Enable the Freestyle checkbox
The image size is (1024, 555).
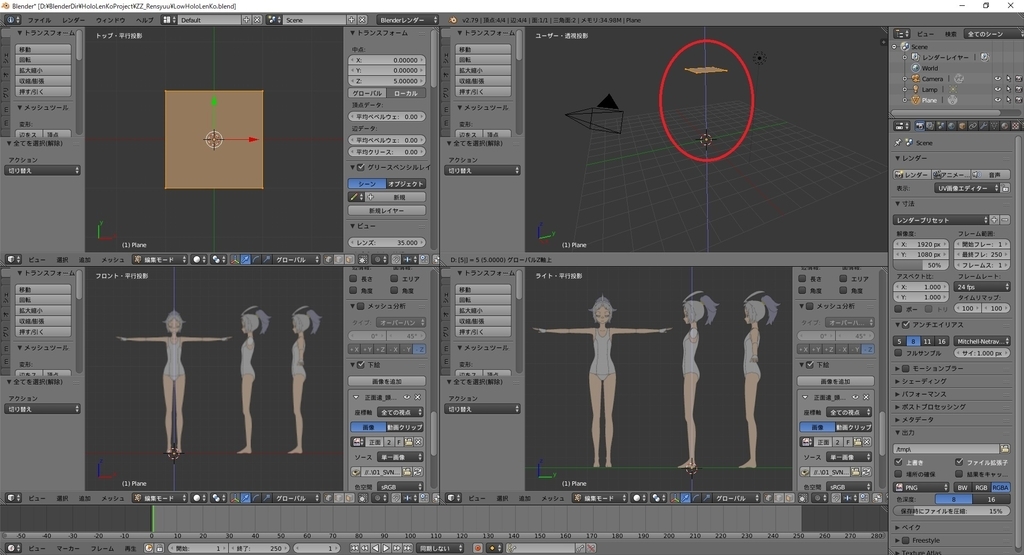(x=906, y=540)
